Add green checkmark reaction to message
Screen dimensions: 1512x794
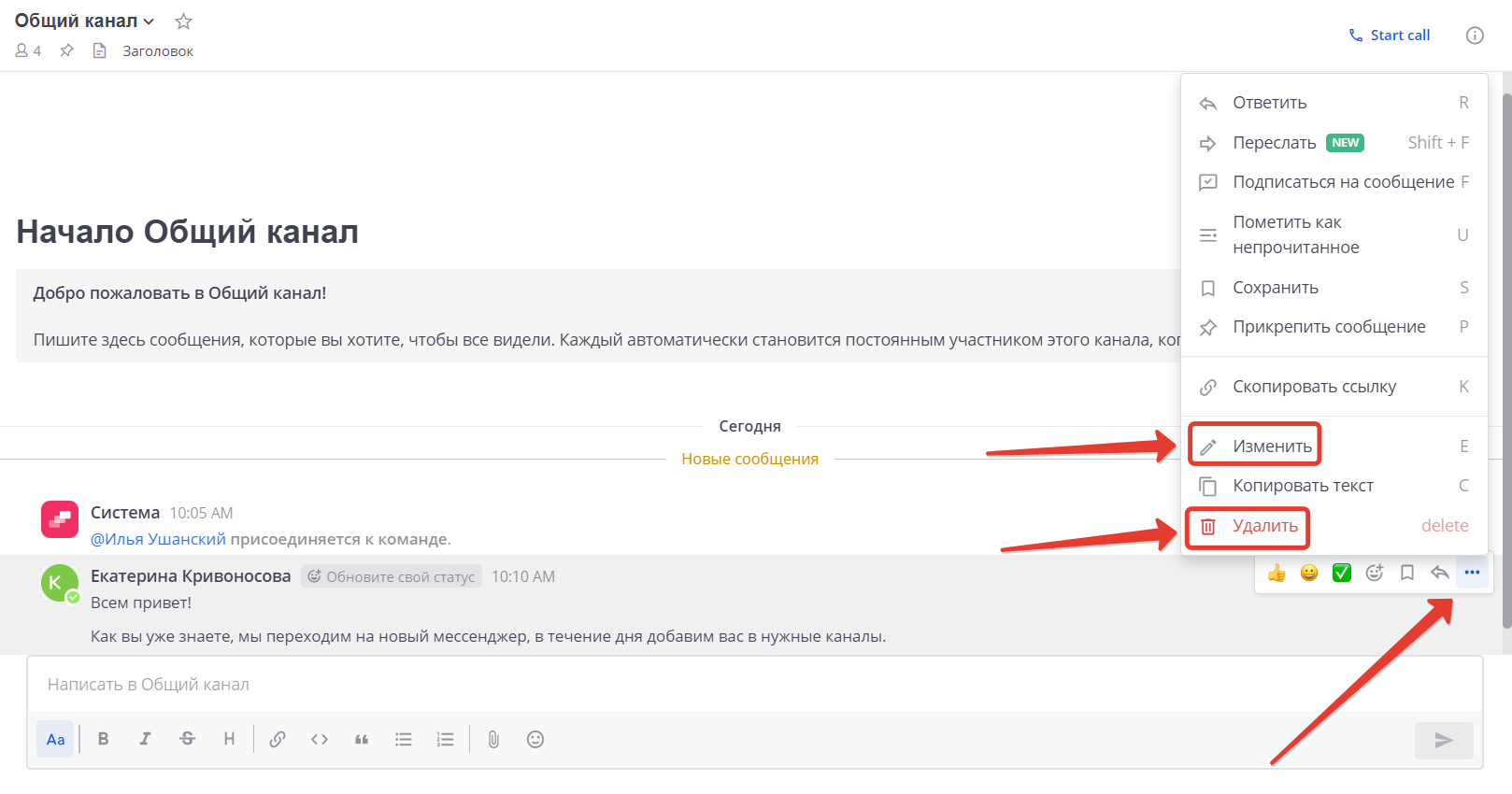tap(1342, 573)
